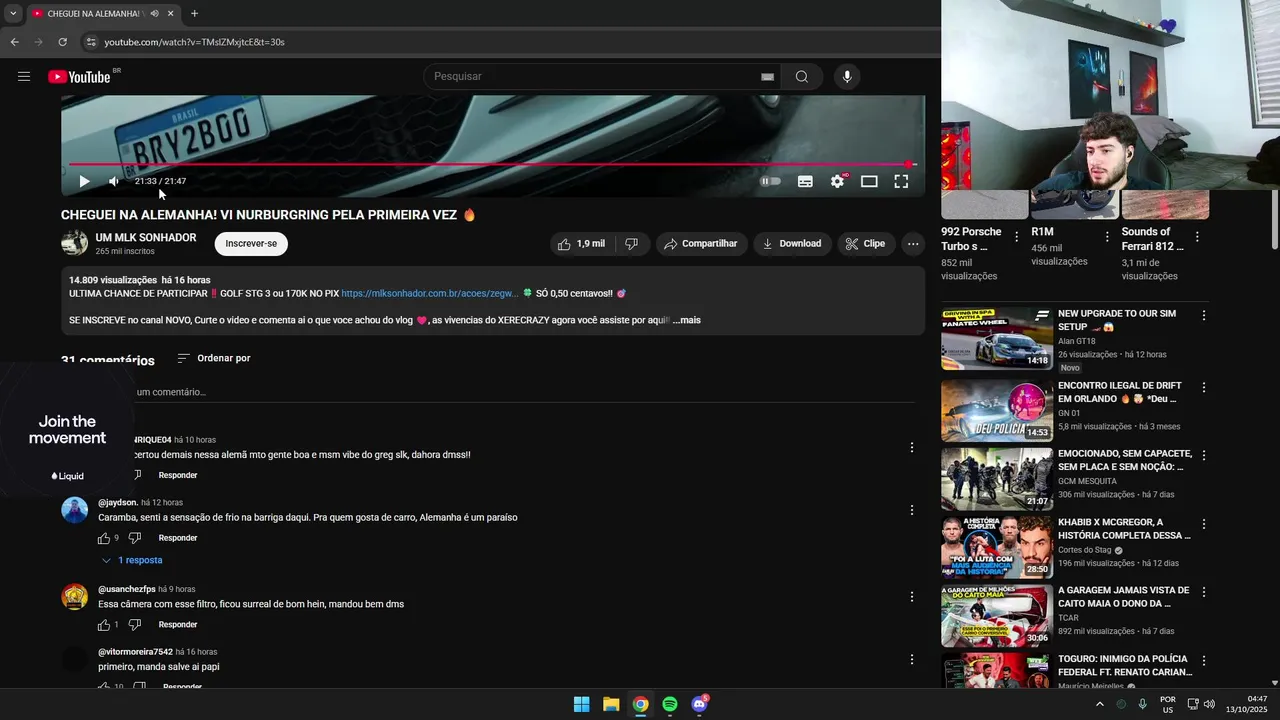Go back in the browser
1280x720 pixels.
point(14,42)
